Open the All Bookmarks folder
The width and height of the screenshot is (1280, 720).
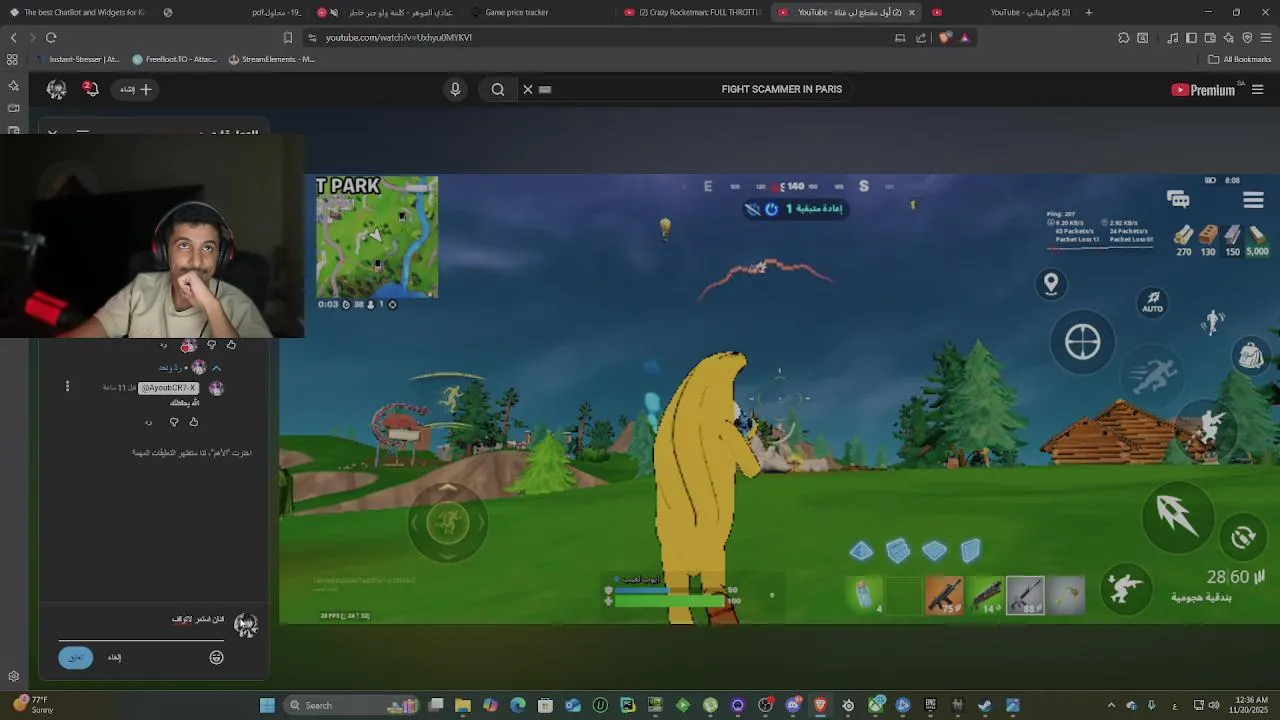(1240, 59)
